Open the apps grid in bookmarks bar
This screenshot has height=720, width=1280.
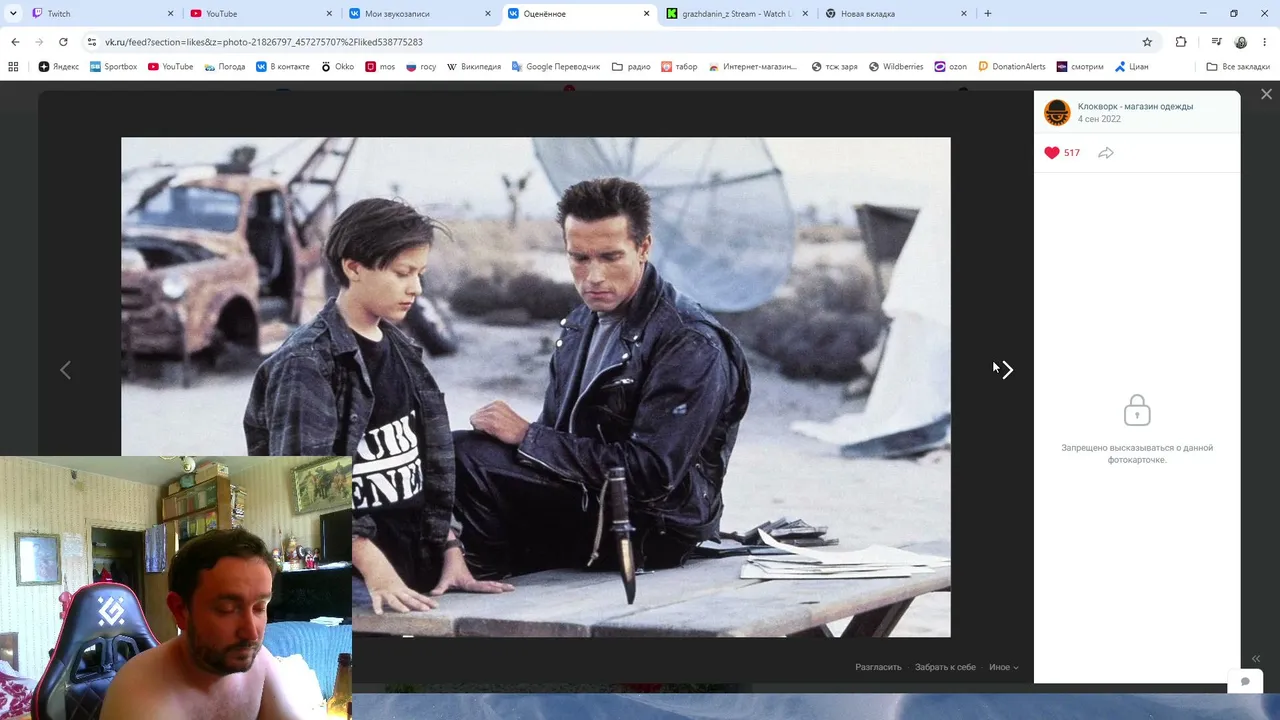click(13, 67)
